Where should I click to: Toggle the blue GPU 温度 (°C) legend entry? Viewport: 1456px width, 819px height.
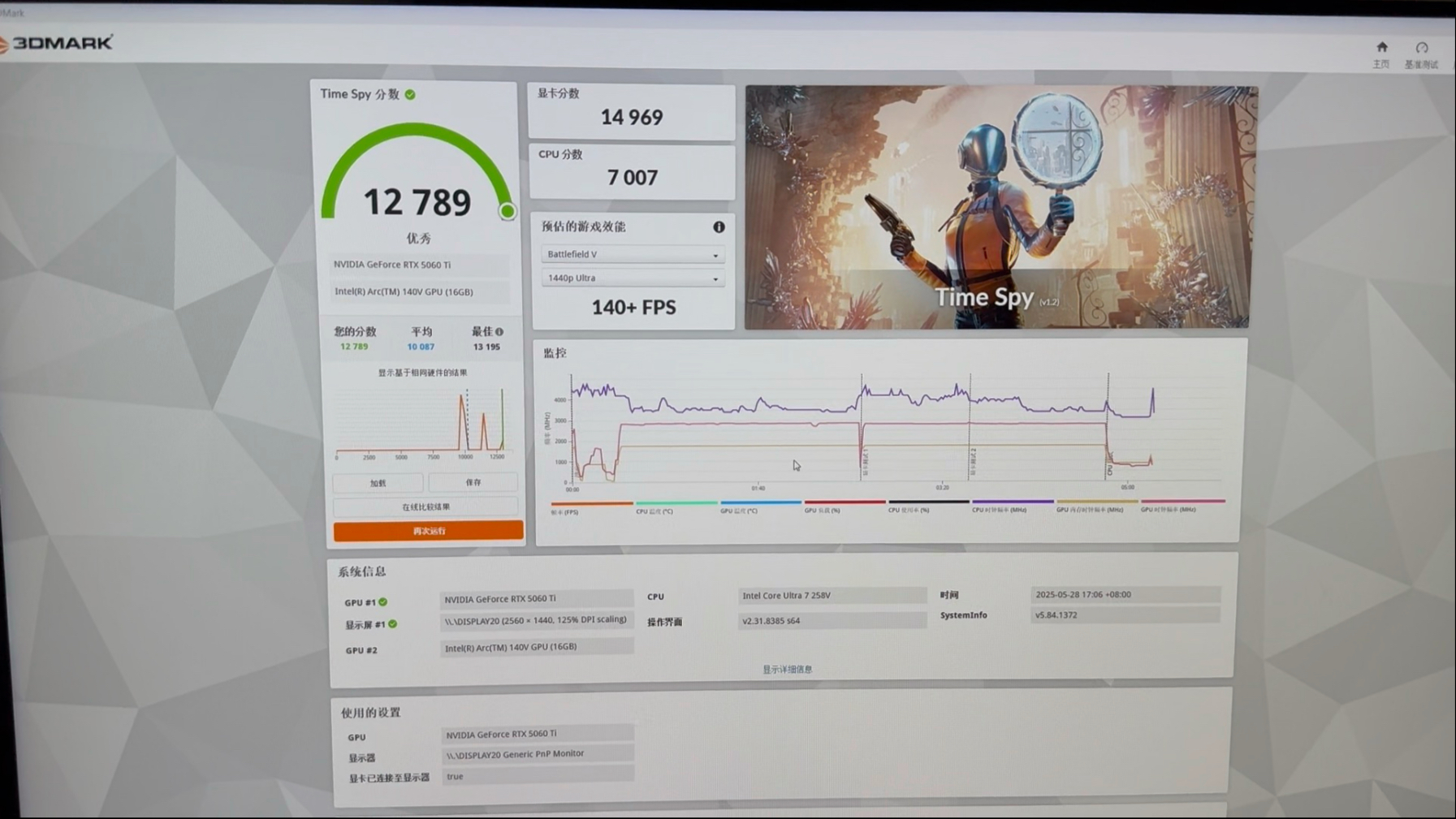click(x=760, y=507)
